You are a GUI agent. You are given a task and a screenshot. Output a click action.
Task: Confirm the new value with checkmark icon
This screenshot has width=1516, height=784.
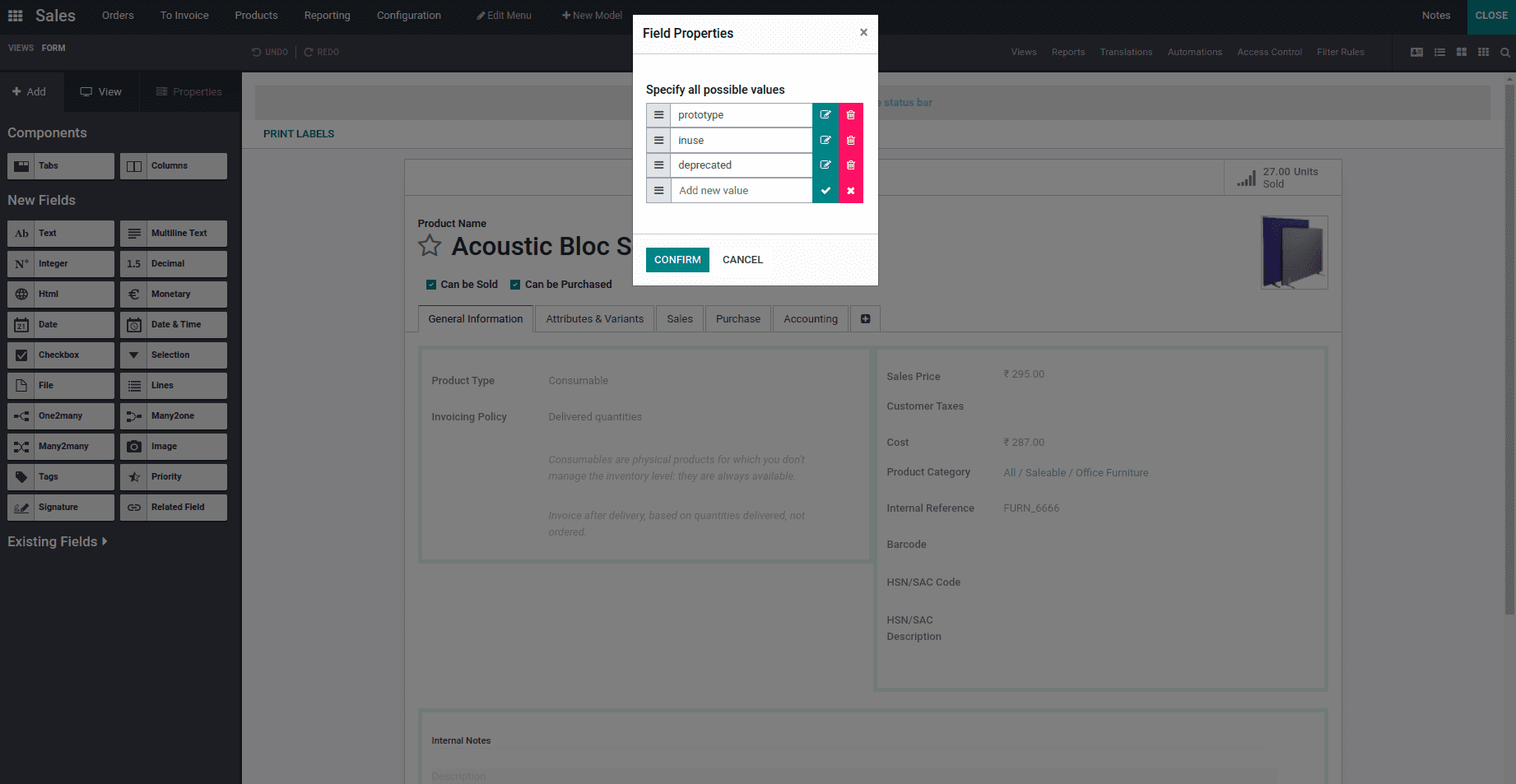pyautogui.click(x=825, y=190)
